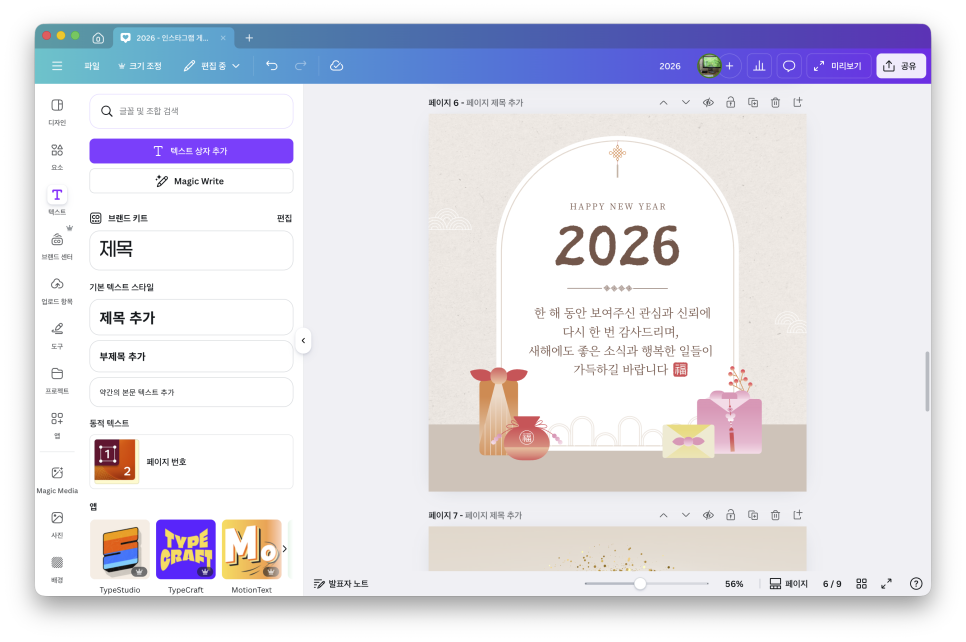Open the user profile avatar
Image resolution: width=966 pixels, height=642 pixels.
(x=709, y=66)
